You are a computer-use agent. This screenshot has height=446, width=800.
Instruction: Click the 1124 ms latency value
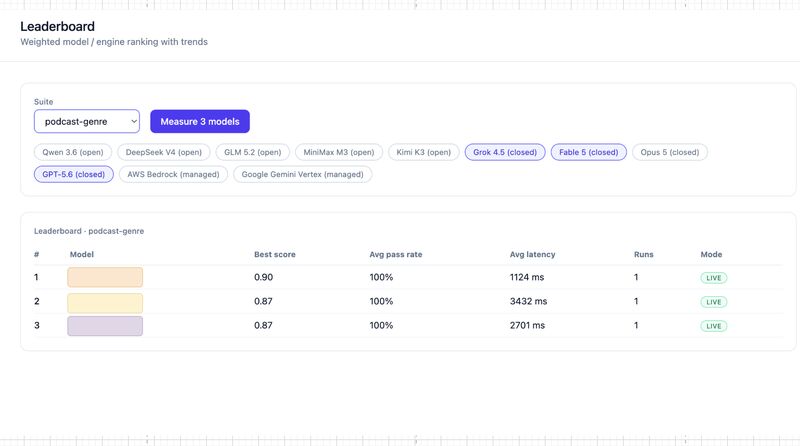(x=527, y=277)
